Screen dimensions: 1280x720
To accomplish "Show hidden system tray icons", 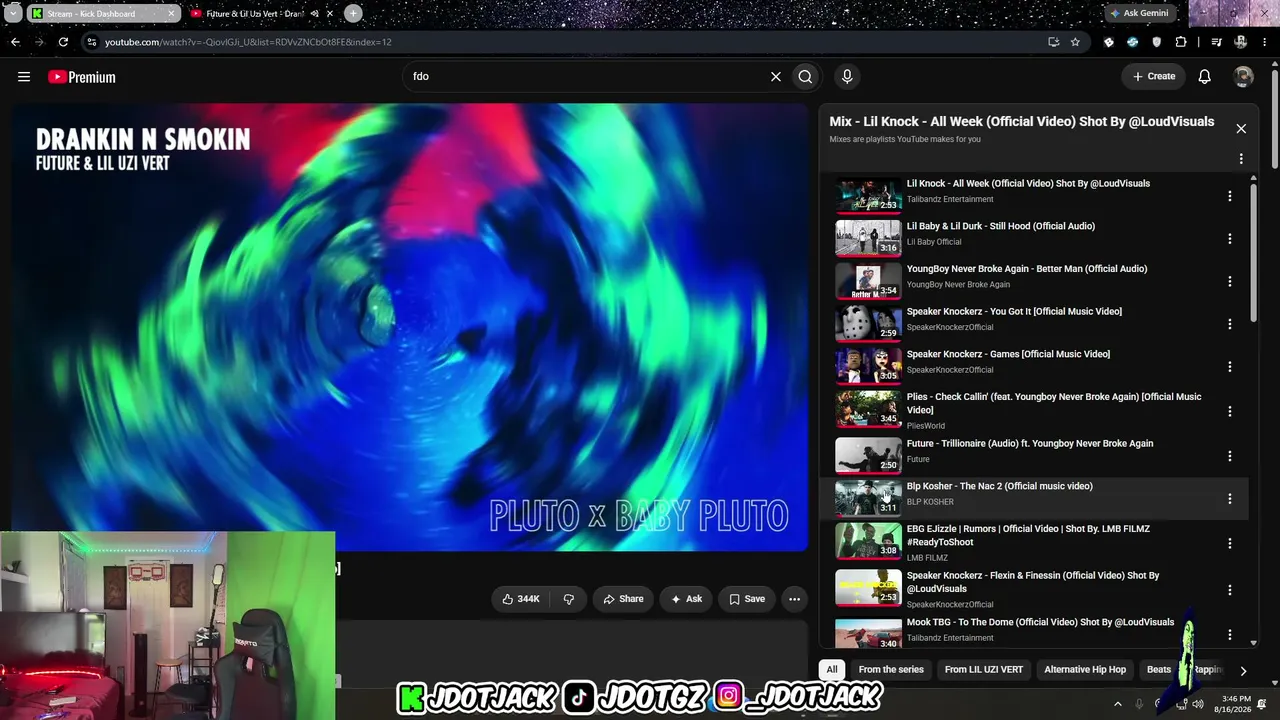I will coord(1118,704).
